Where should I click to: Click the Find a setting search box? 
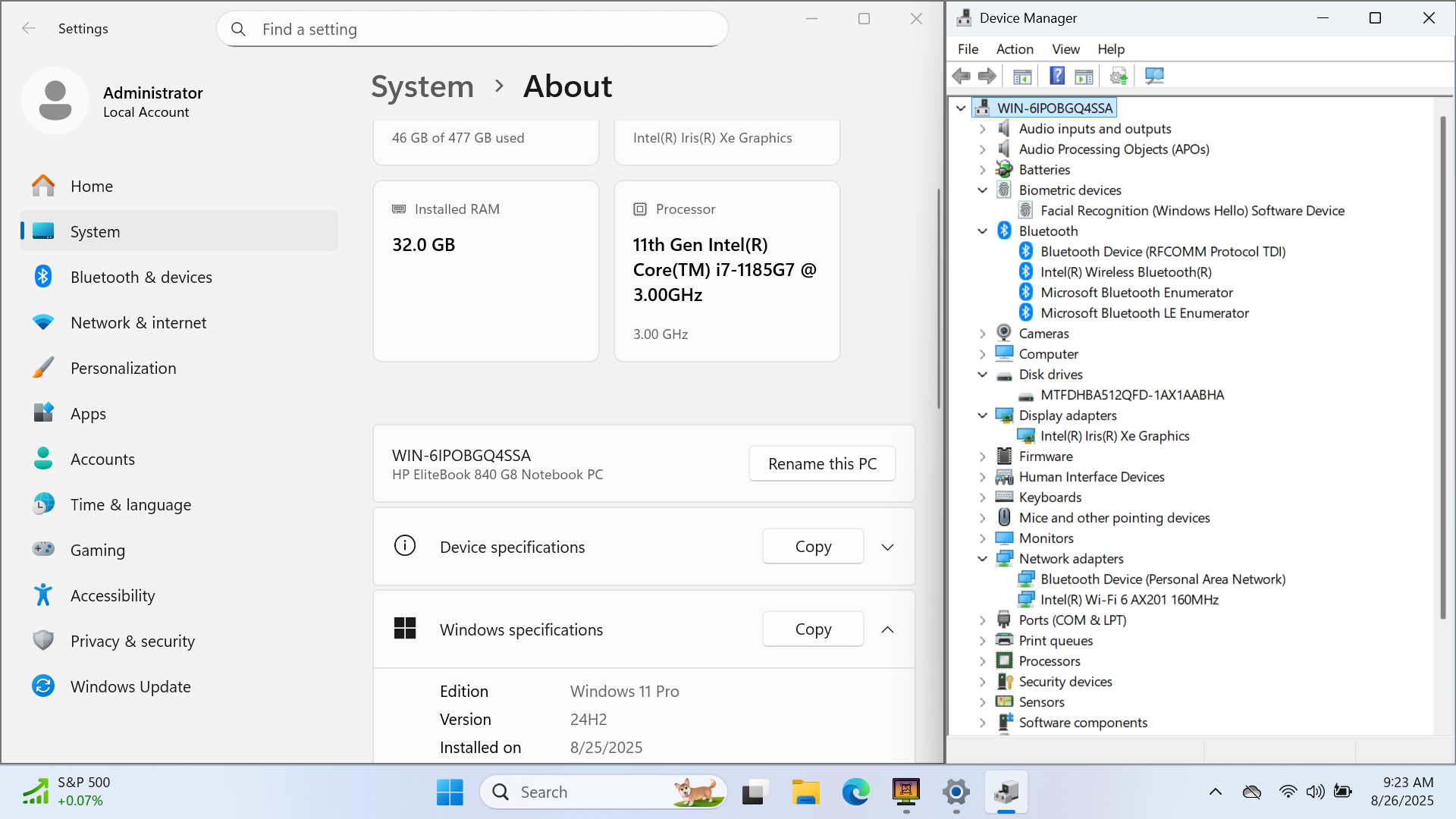pyautogui.click(x=472, y=29)
